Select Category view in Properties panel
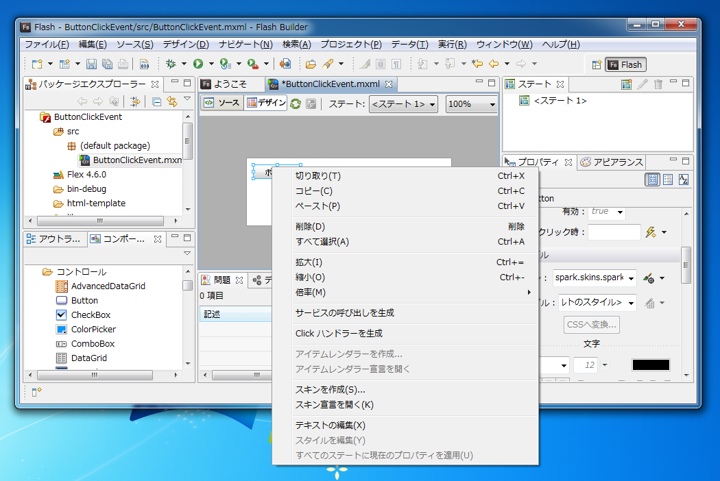 click(x=668, y=179)
